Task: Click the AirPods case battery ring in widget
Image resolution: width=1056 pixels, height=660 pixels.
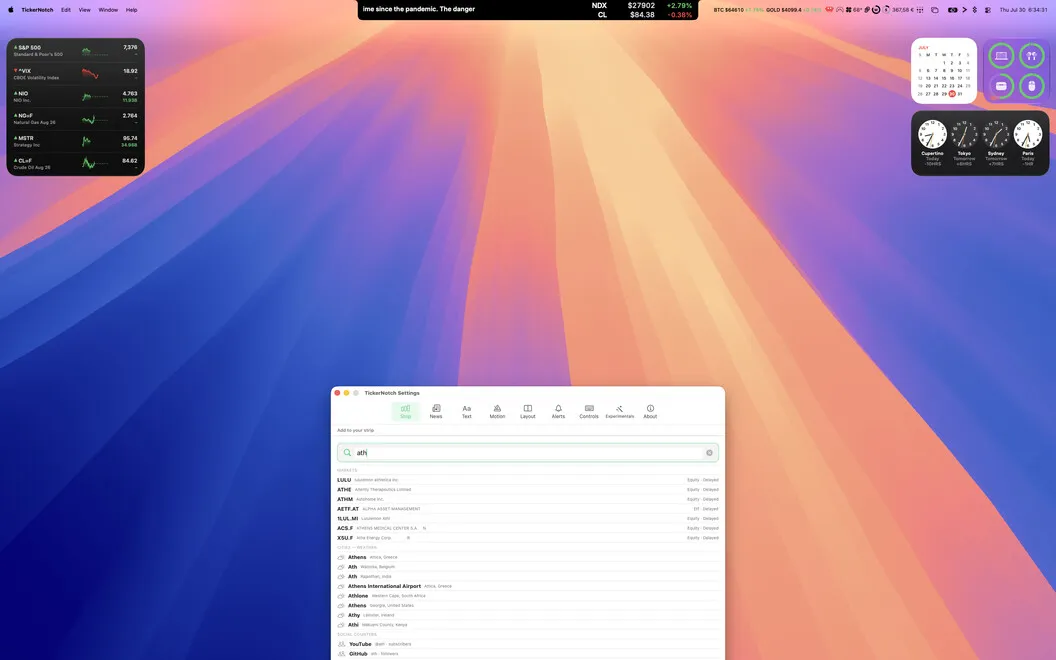Action: 1001,86
